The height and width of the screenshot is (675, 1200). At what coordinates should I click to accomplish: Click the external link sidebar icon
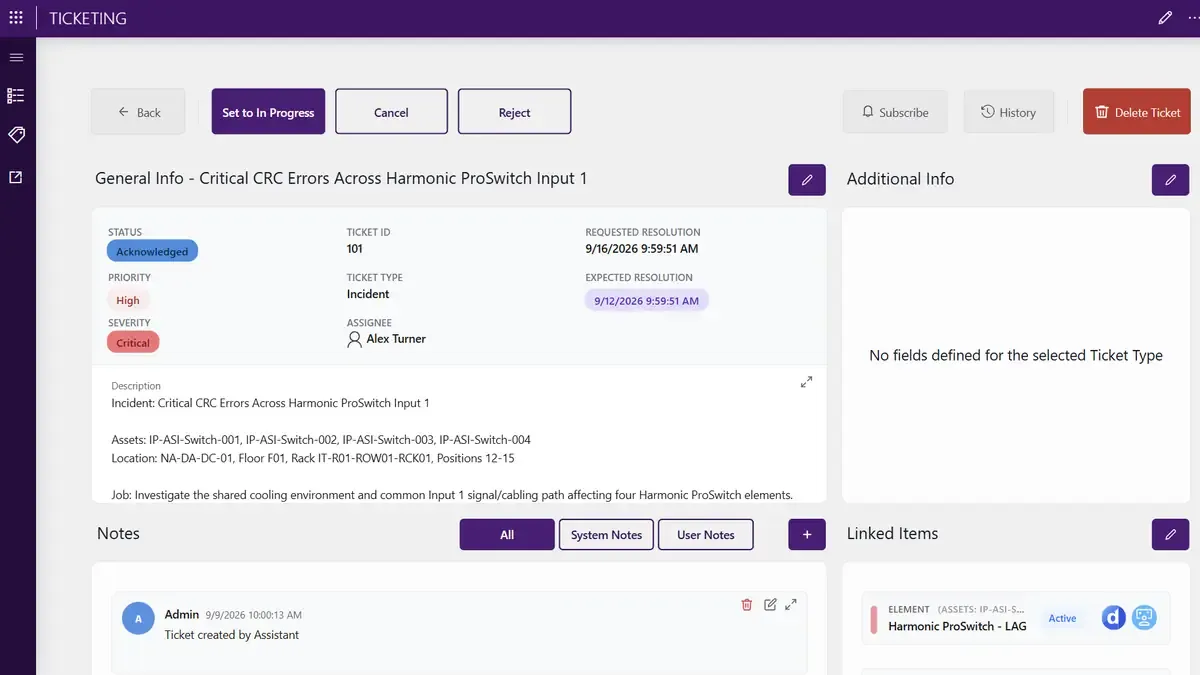tap(16, 177)
